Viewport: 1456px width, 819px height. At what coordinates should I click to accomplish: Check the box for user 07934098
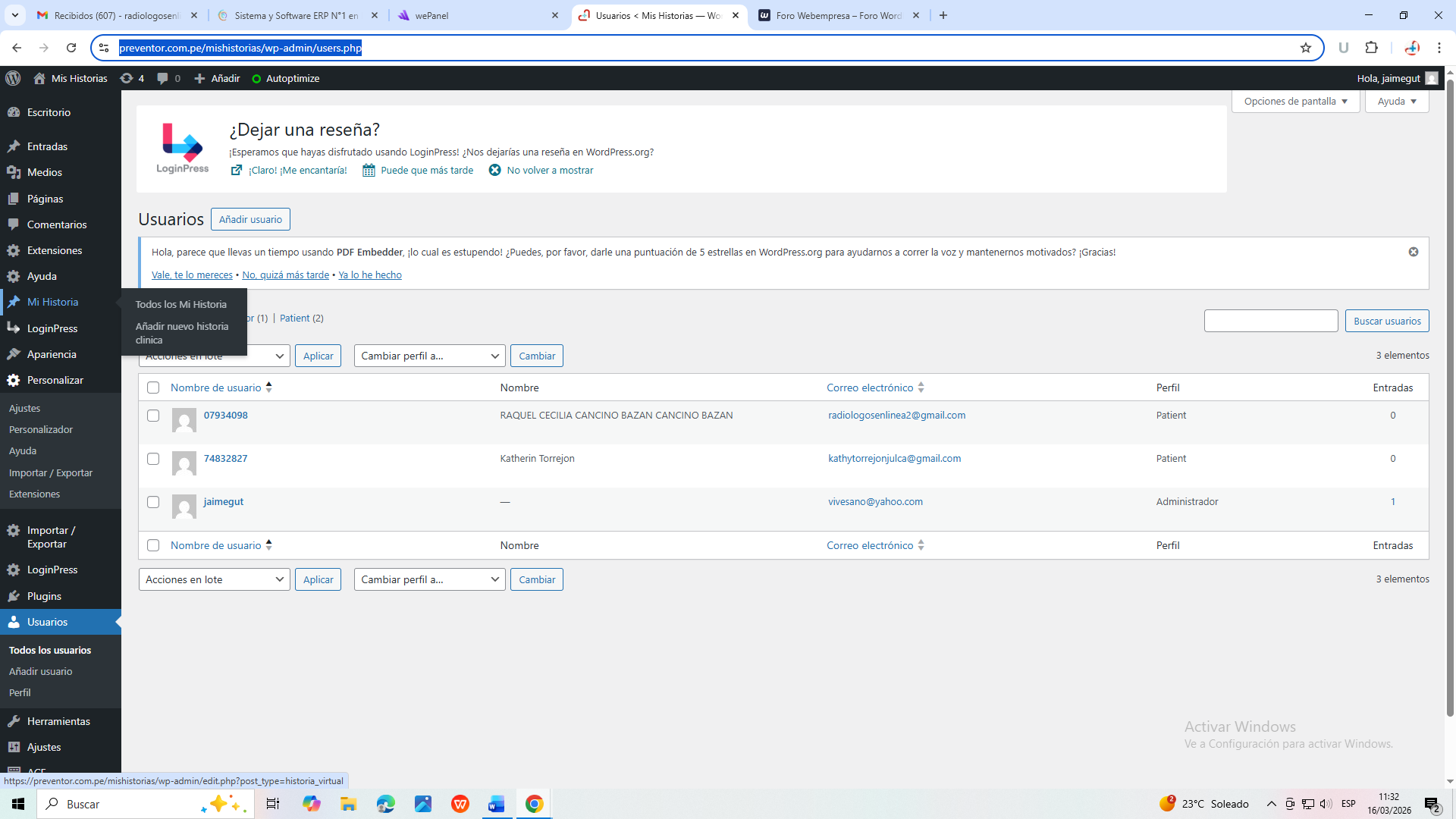point(153,416)
